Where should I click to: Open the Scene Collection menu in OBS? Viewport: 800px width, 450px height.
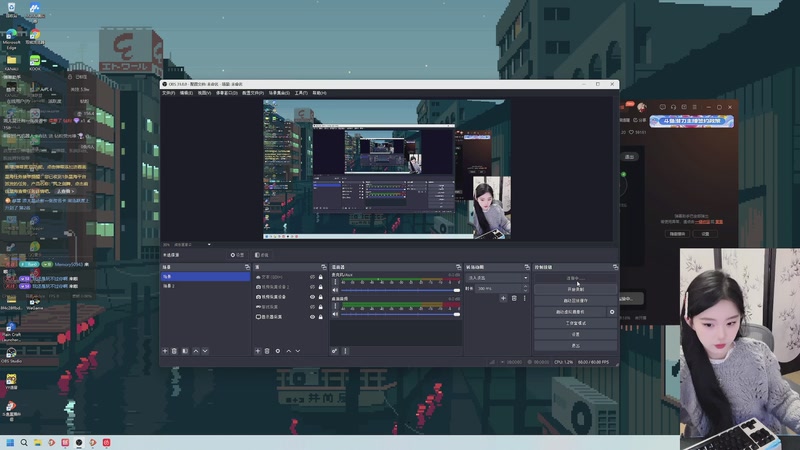[x=279, y=93]
